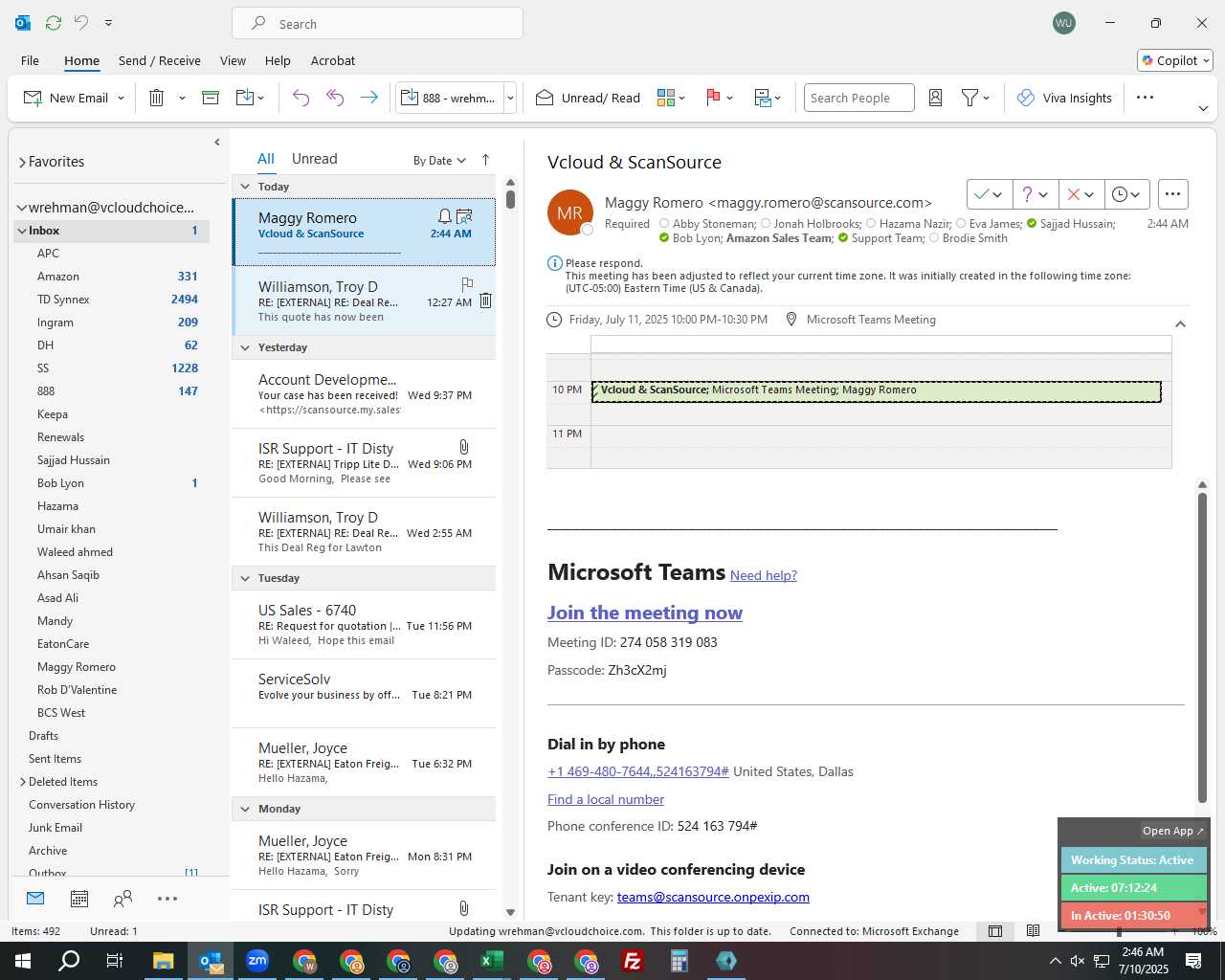Collapse the folder pane arrow

217,142
